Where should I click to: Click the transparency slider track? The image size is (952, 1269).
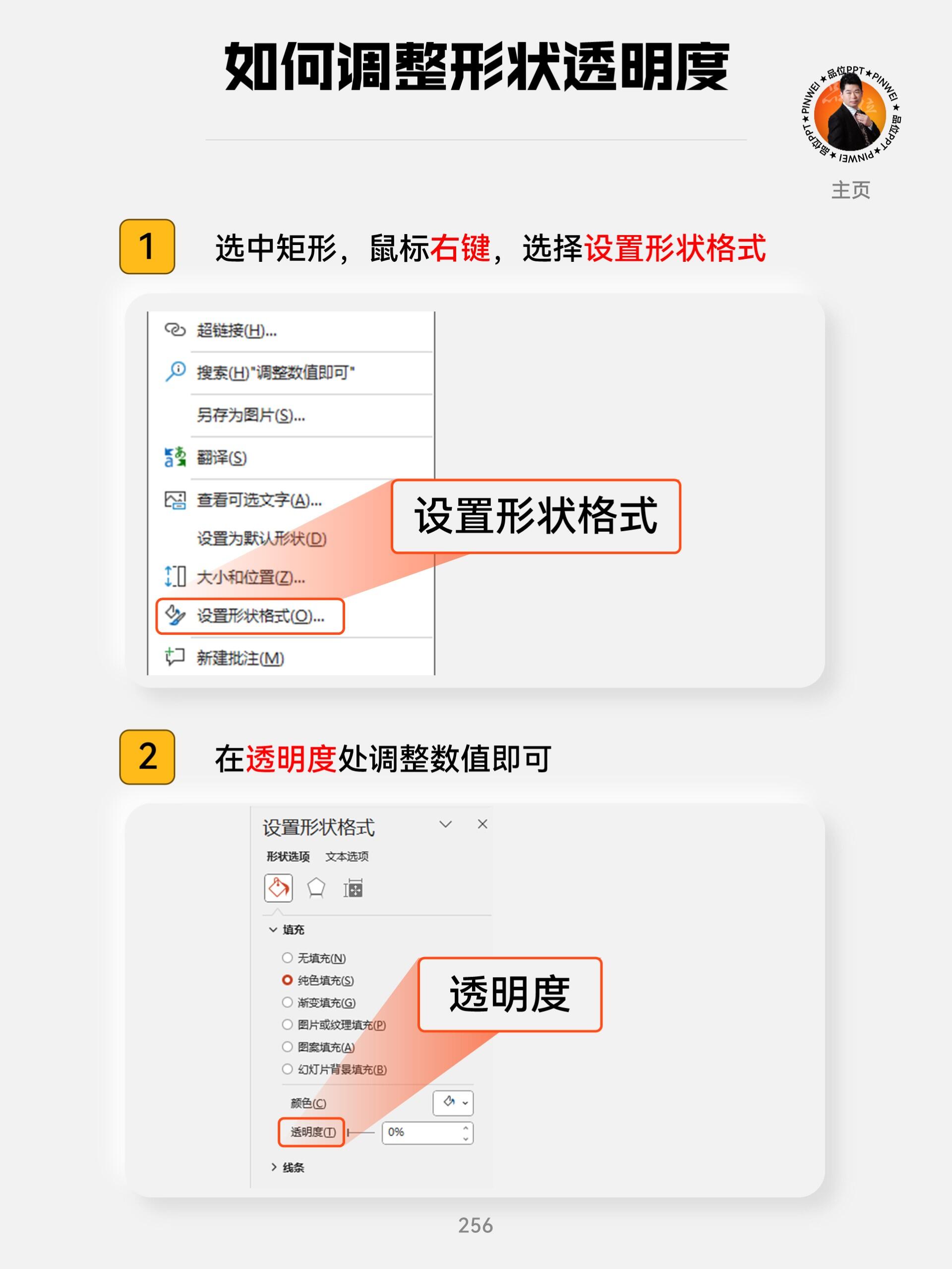point(361,1133)
